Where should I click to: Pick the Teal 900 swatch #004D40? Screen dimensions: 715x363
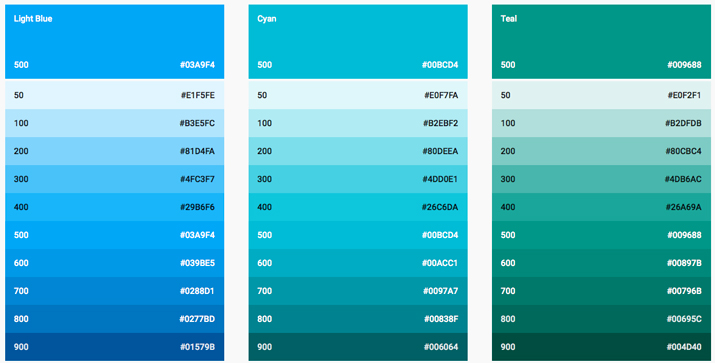pos(601,347)
